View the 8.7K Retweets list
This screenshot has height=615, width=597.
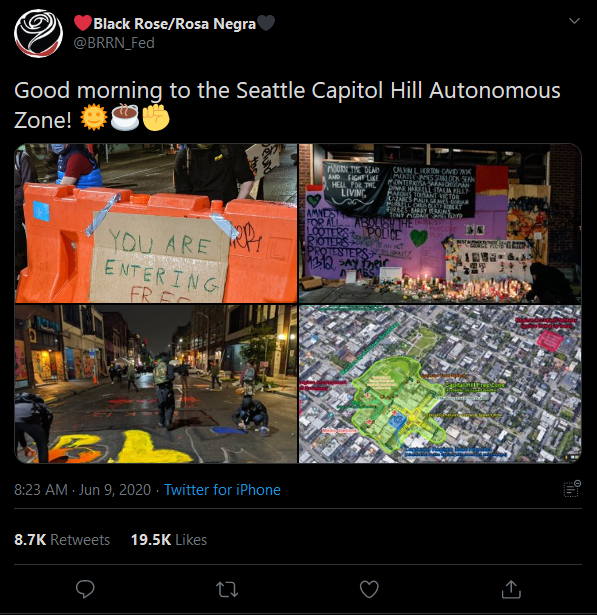(x=62, y=540)
